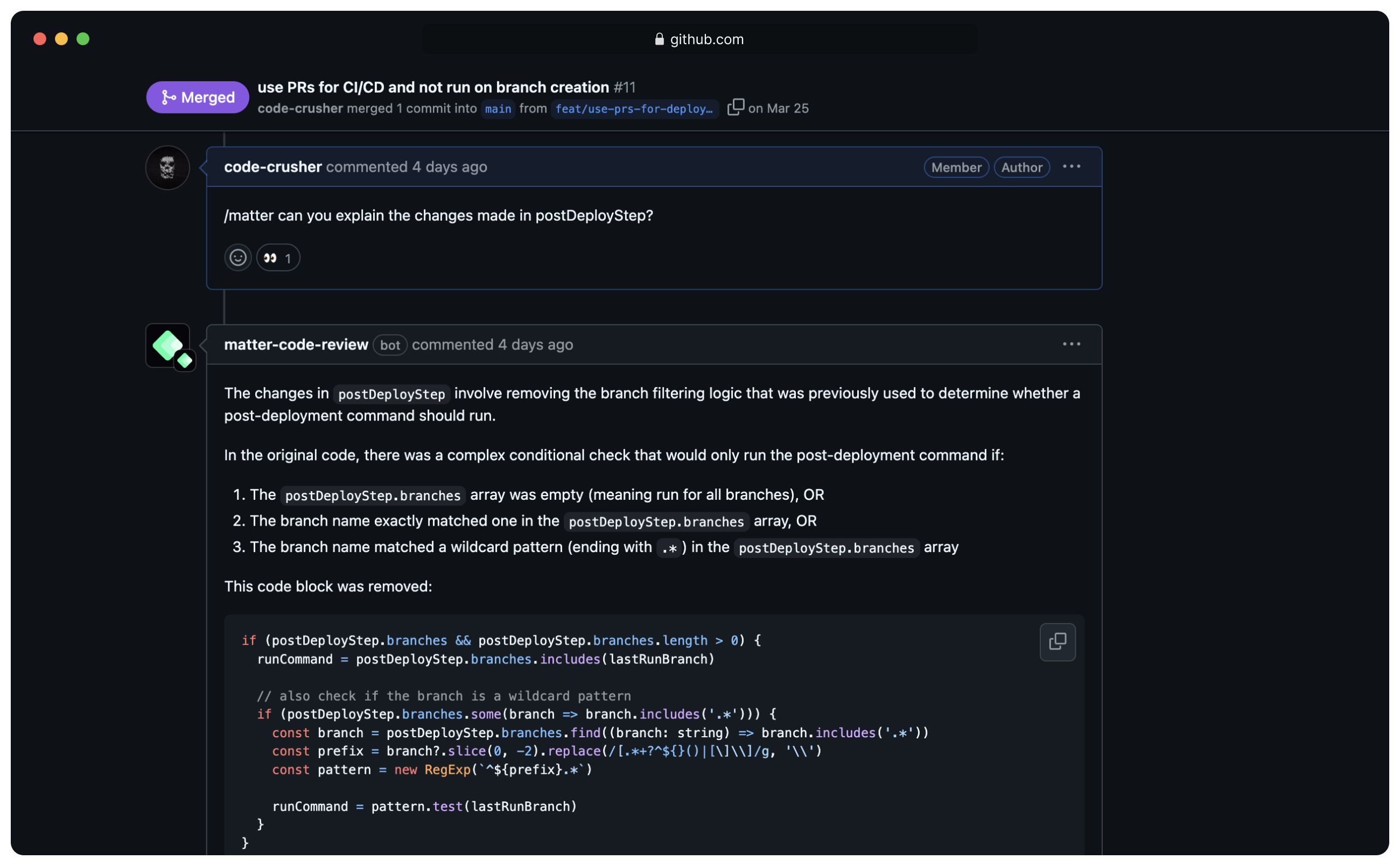Click the #11 pull request number
Viewport: 1400px width, 866px height.
[x=624, y=87]
